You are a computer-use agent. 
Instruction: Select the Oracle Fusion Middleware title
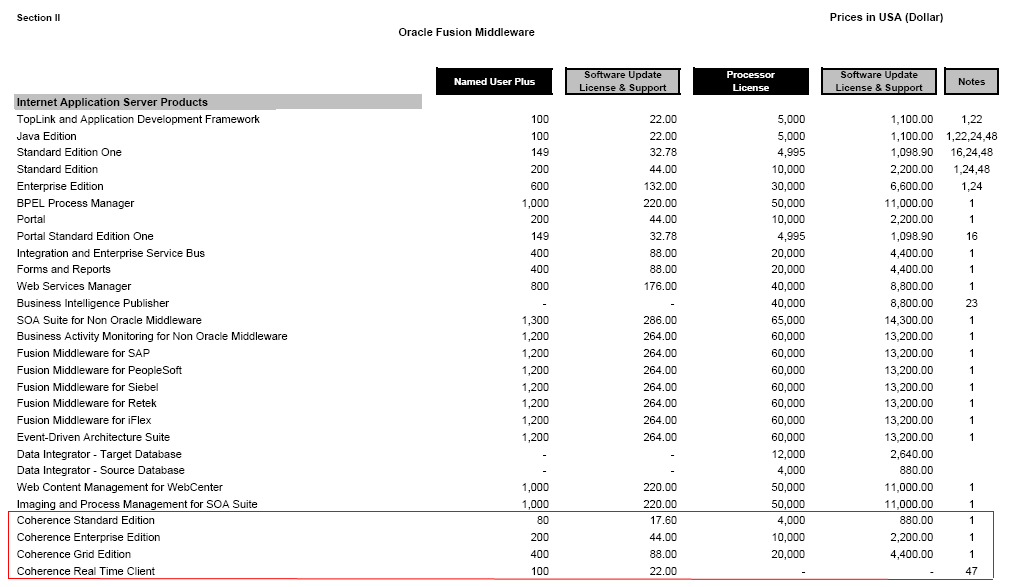tap(466, 32)
